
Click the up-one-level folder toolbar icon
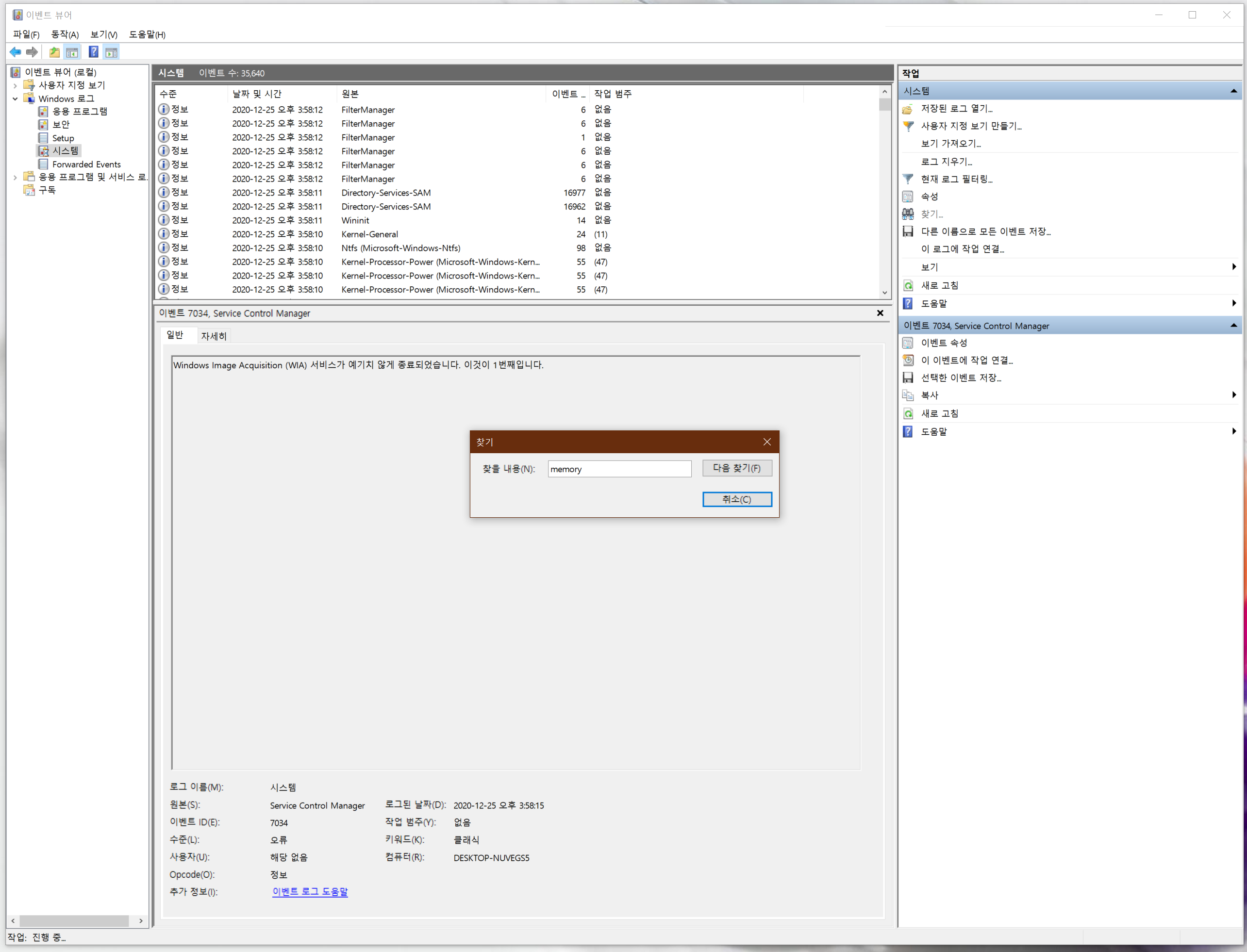tap(54, 52)
